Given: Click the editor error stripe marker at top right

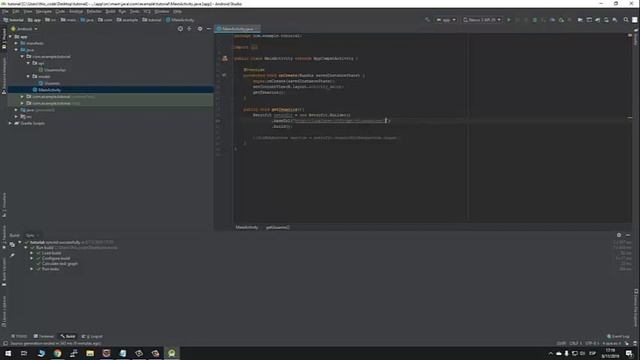Looking at the screenshot, I should (630, 36).
